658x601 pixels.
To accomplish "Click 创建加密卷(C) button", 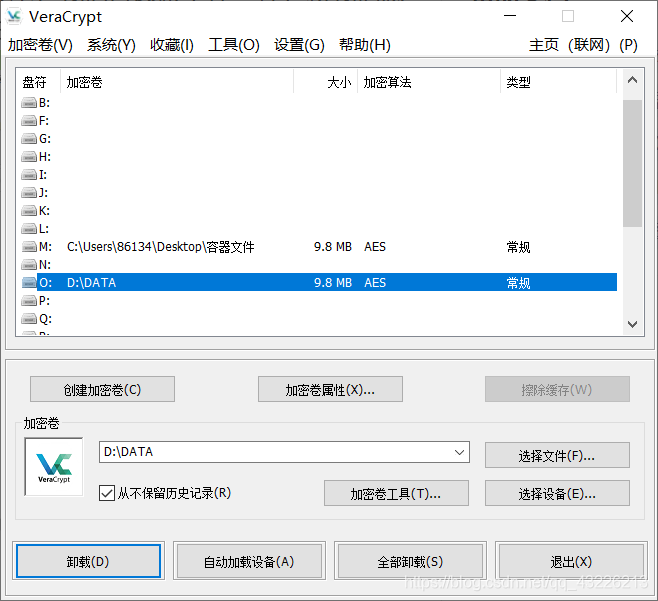I will (x=102, y=389).
